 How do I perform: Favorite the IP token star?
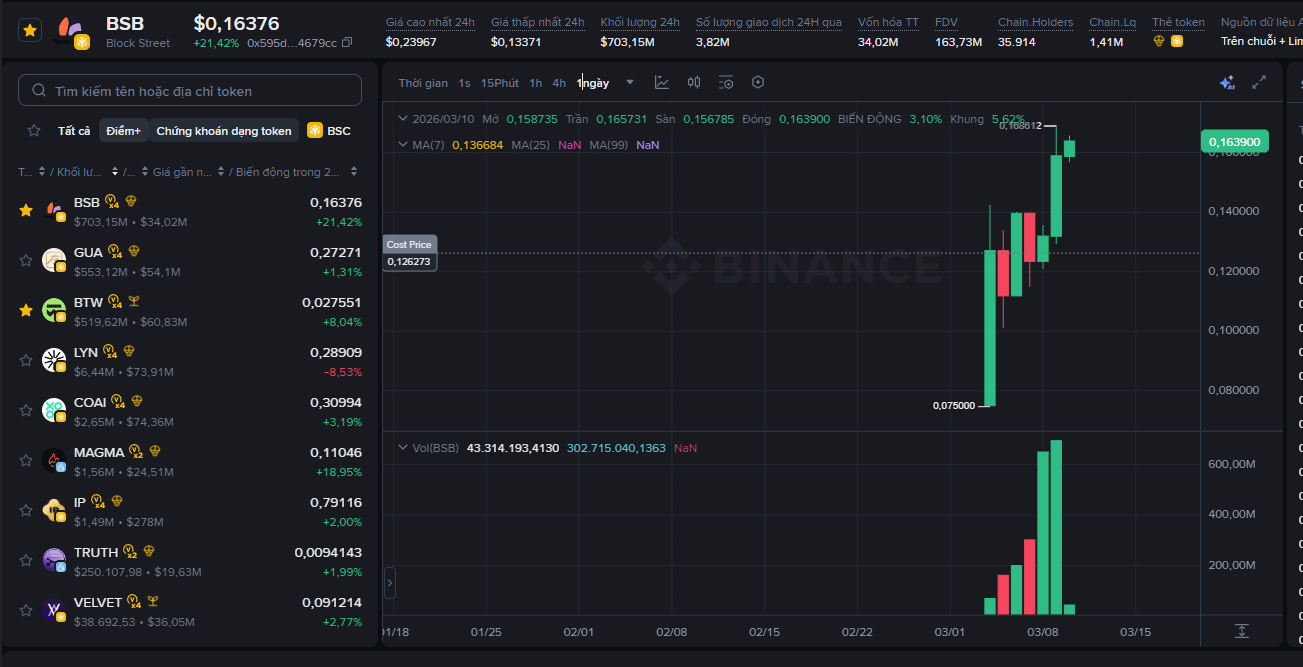[x=26, y=510]
